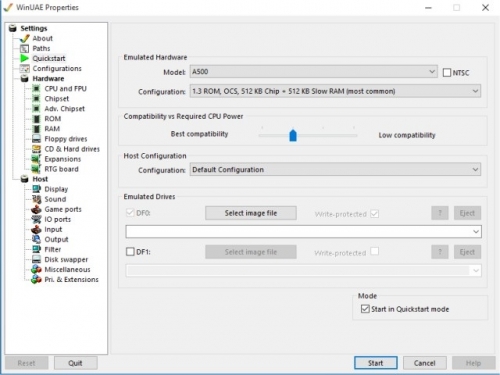
Task: Click the Pri. & Extensions icon
Action: 36,279
